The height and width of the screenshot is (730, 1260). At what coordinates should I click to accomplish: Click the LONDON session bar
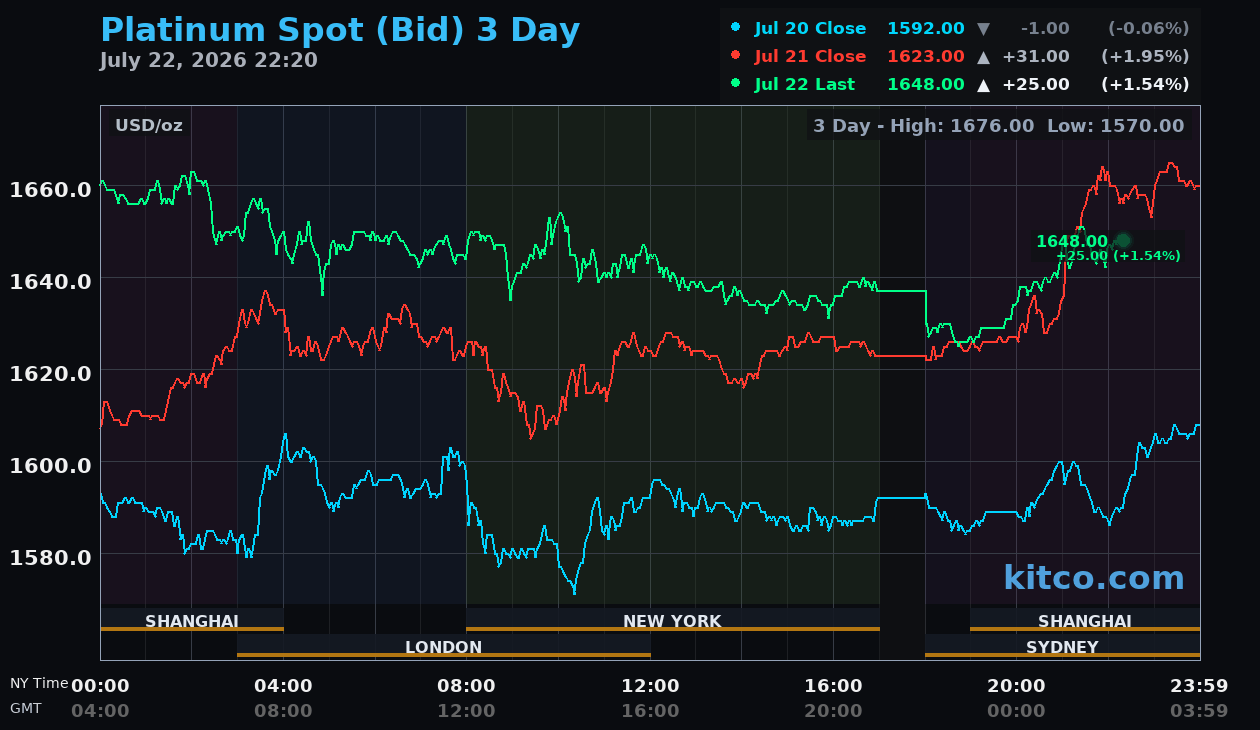pyautogui.click(x=444, y=646)
